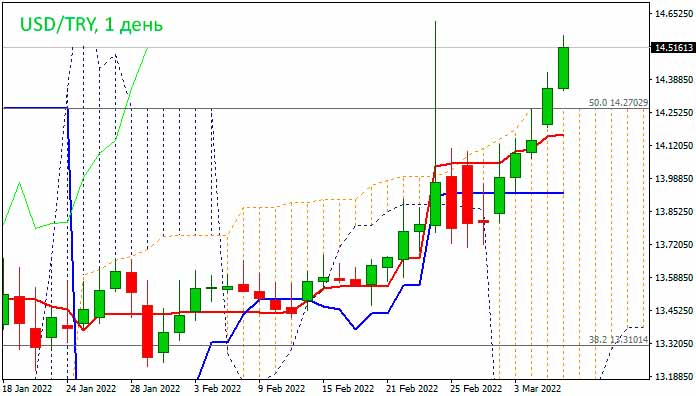The width and height of the screenshot is (696, 396).
Task: Click the date label '21 Feb 2022'
Action: [x=412, y=389]
